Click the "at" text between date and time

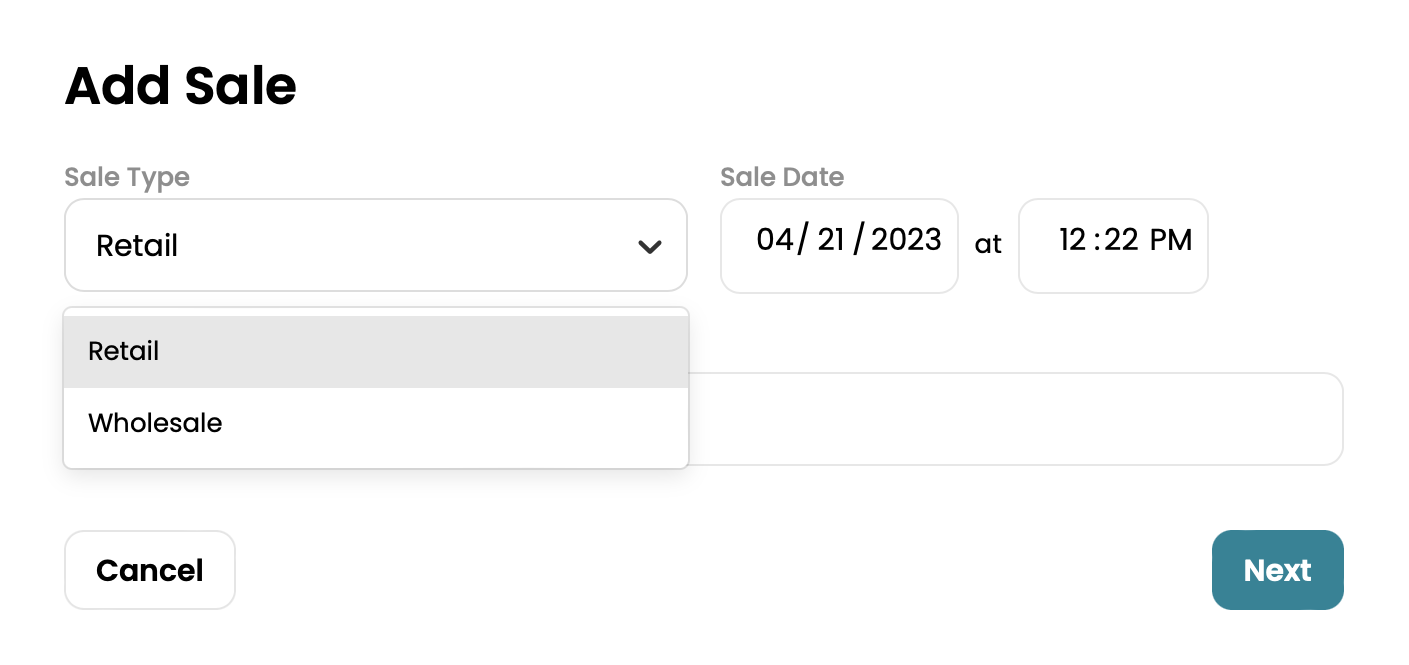(988, 245)
